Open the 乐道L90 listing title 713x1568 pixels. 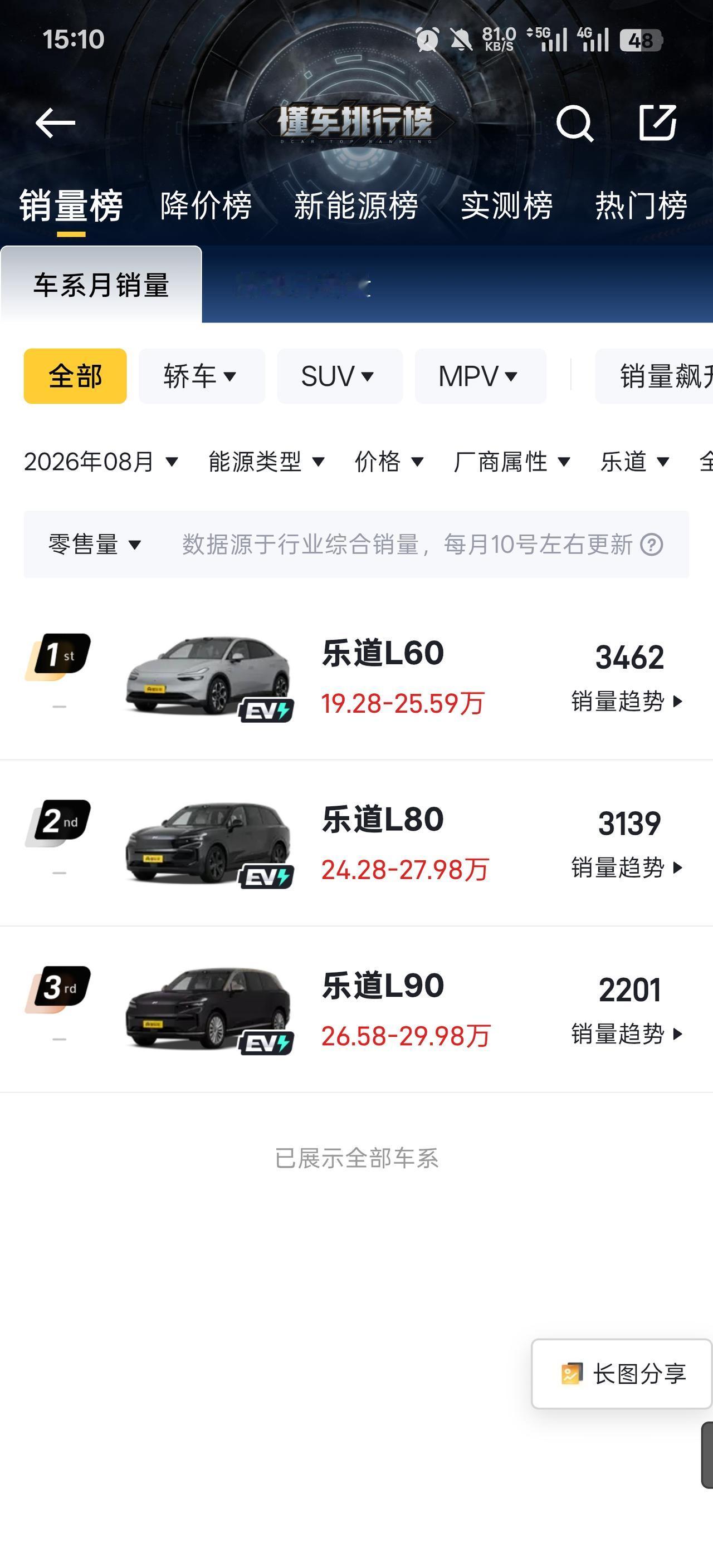pyautogui.click(x=383, y=986)
